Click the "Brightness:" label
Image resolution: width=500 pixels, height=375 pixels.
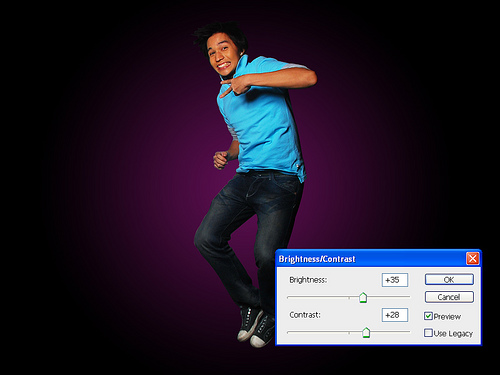(308, 280)
